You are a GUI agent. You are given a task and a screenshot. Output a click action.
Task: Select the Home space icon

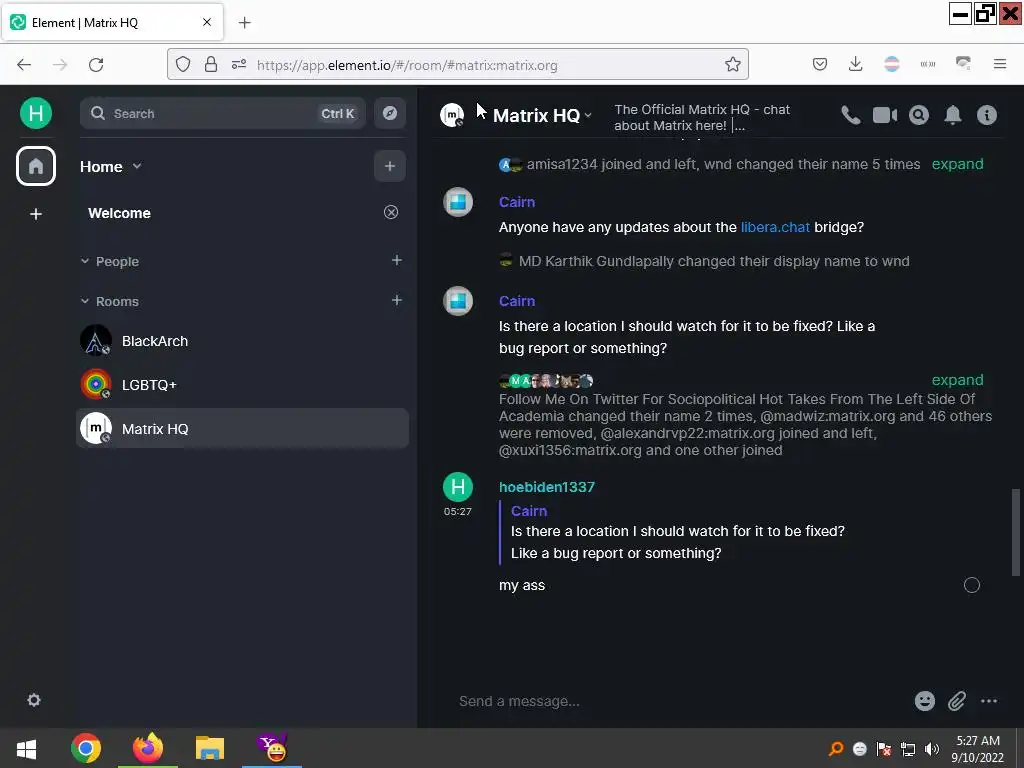pos(36,166)
